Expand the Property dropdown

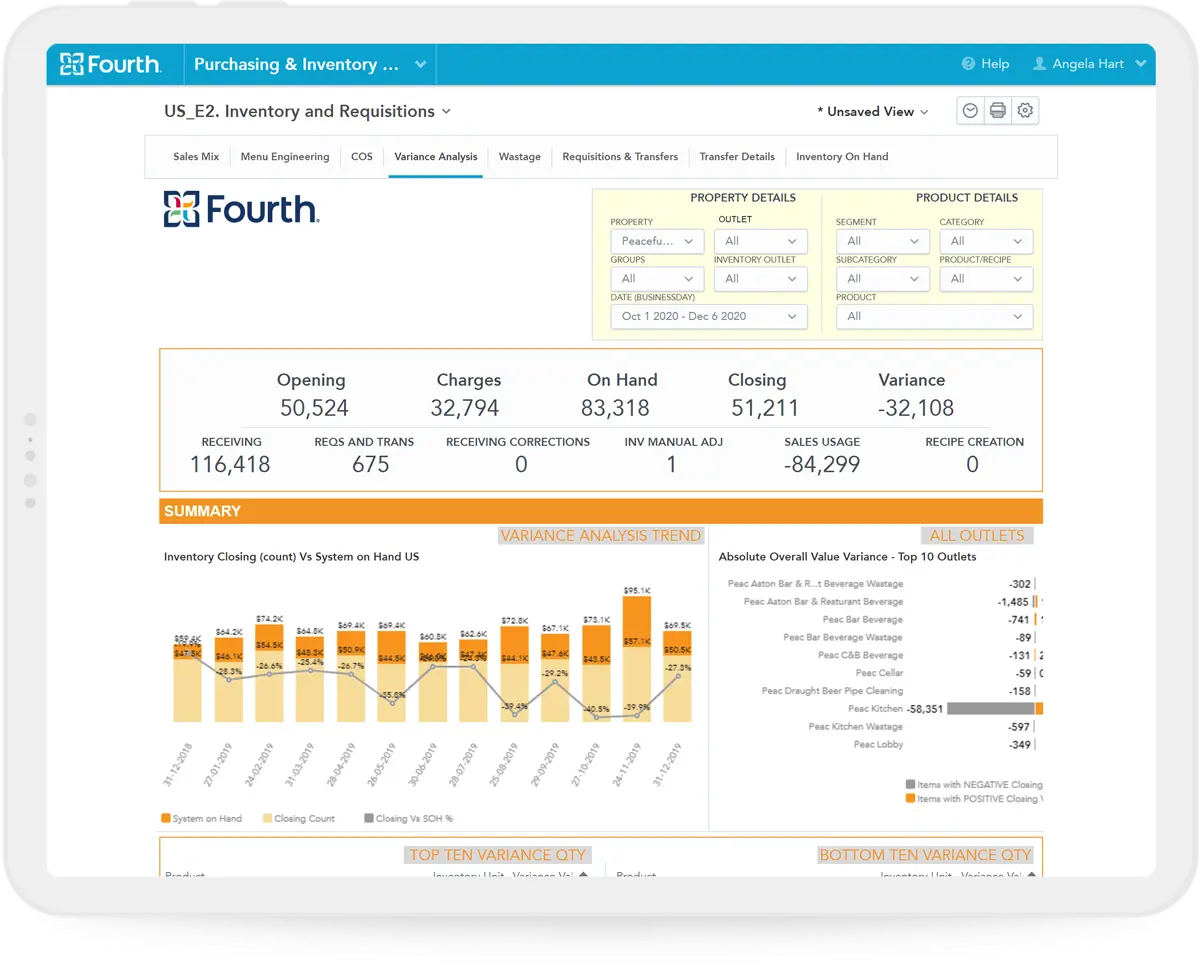(x=657, y=241)
